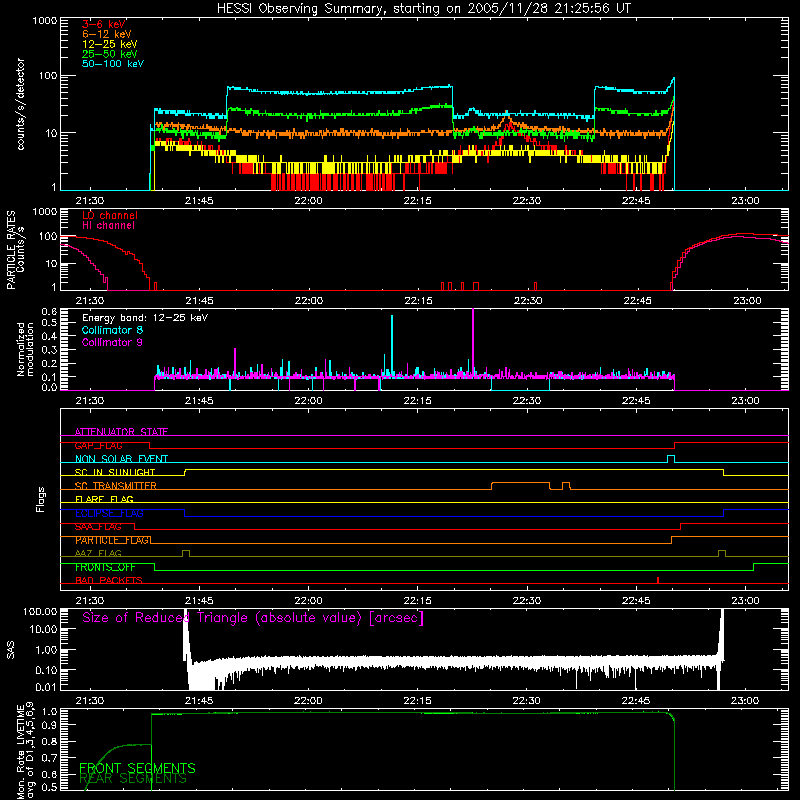Click the SAS axis label
Image resolution: width=800 pixels, height=800 pixels.
(11, 650)
